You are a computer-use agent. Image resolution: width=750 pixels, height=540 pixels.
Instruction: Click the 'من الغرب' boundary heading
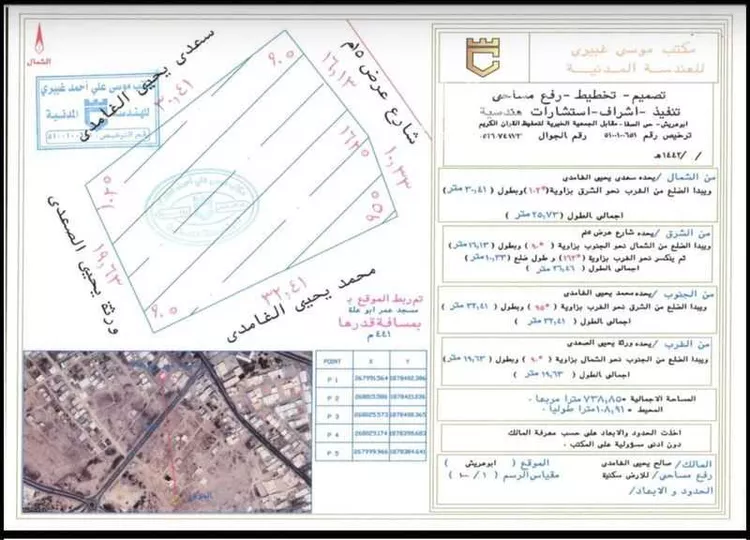(685, 344)
